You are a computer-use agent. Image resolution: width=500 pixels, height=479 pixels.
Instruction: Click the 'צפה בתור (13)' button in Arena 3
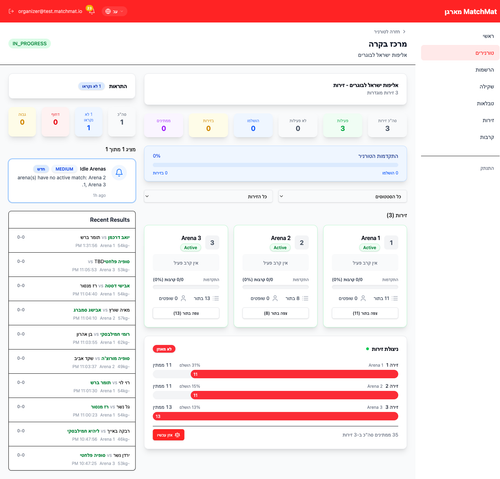point(186,313)
